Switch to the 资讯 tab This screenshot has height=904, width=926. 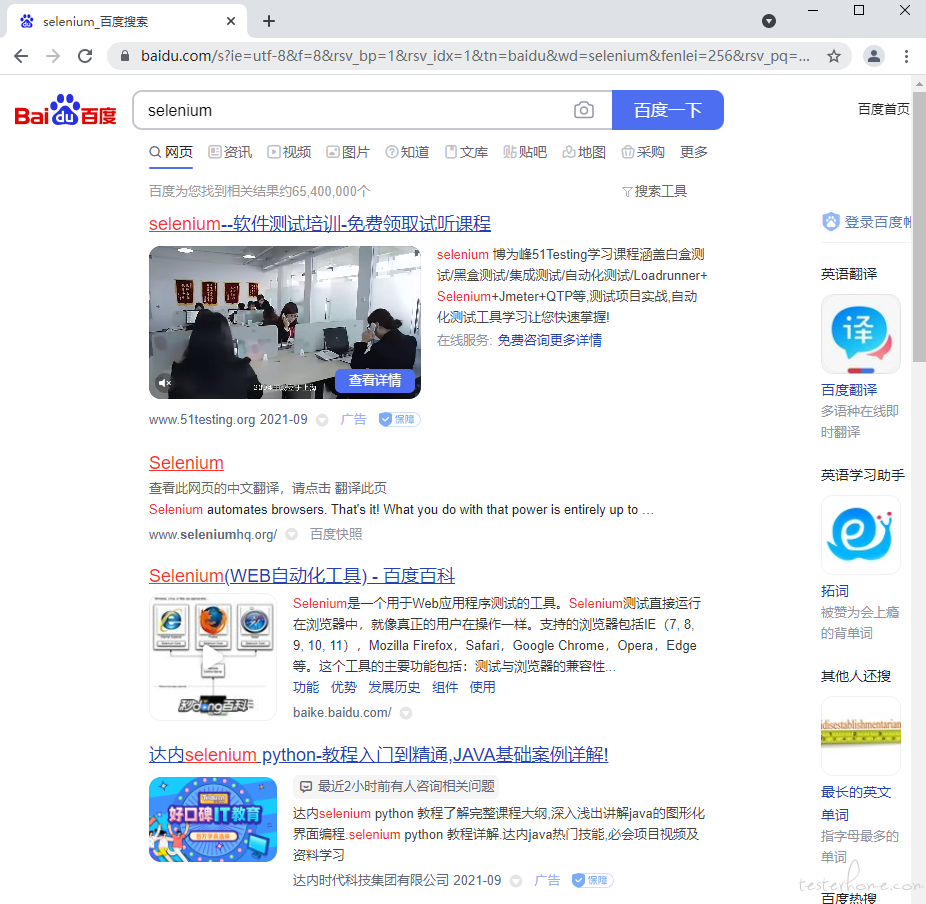pyautogui.click(x=230, y=152)
